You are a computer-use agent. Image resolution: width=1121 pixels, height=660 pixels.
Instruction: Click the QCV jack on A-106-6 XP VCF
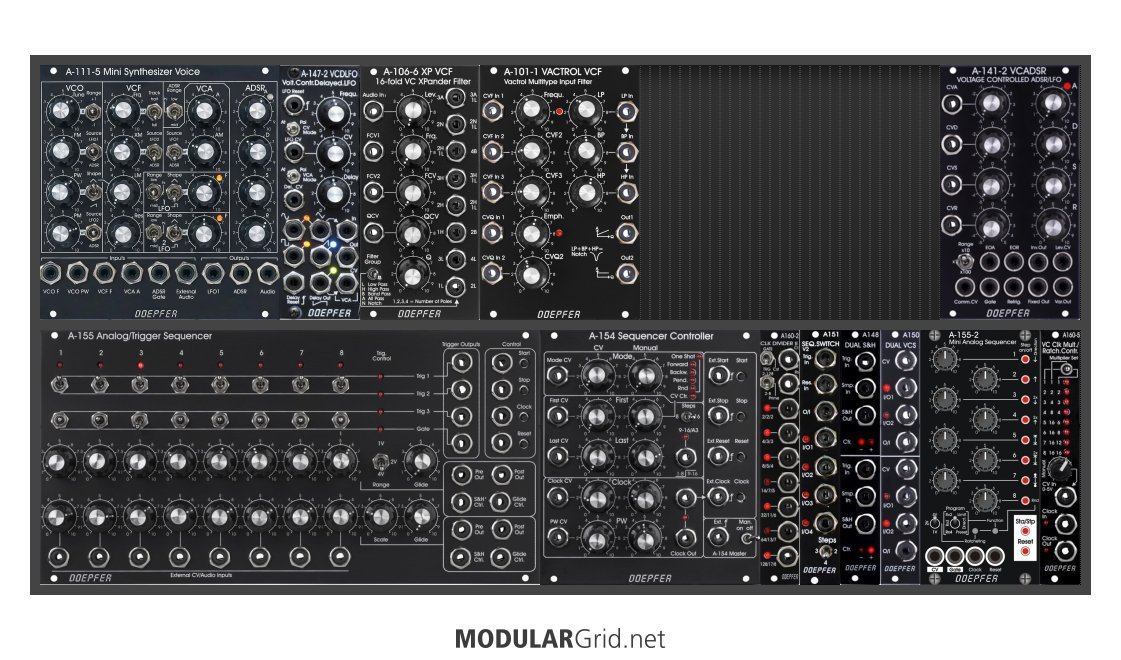coord(373,232)
